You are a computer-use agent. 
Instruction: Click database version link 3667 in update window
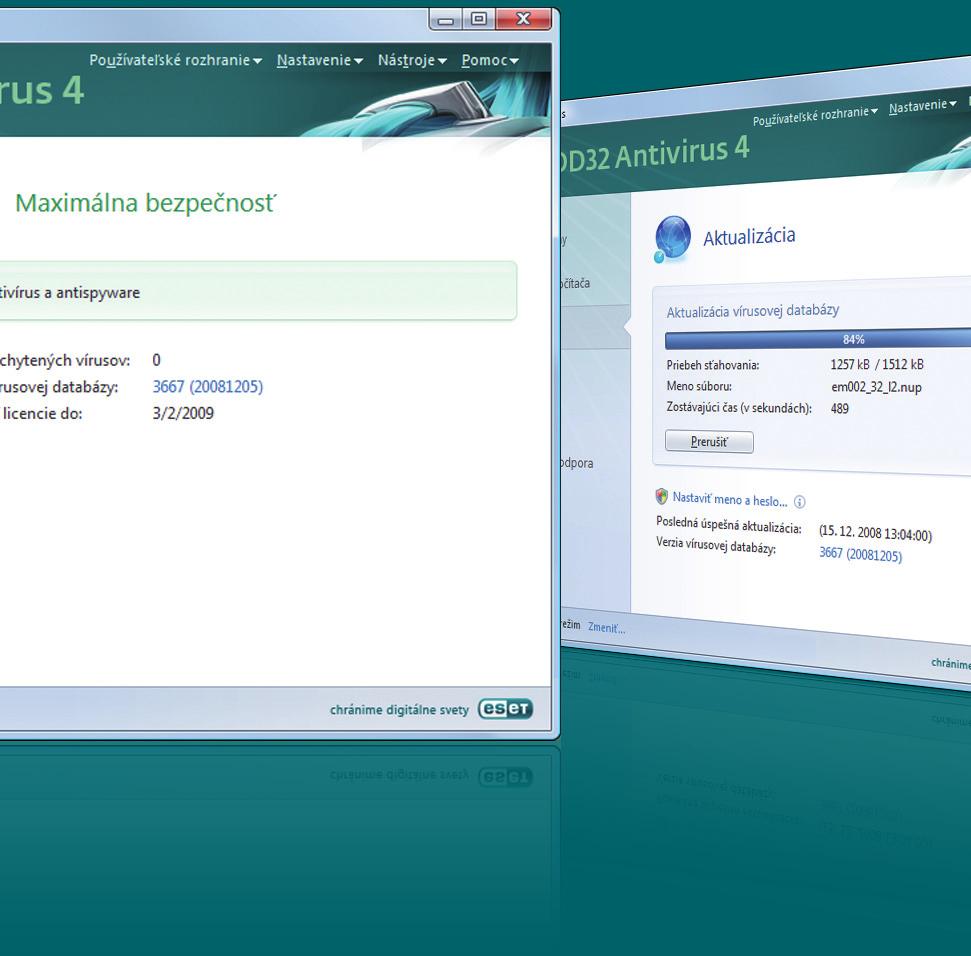tap(860, 554)
